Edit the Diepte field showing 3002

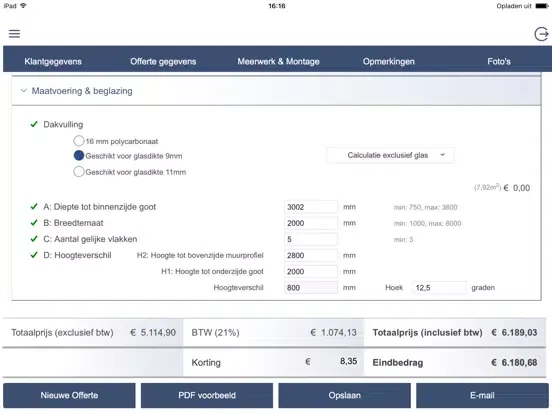click(x=310, y=207)
